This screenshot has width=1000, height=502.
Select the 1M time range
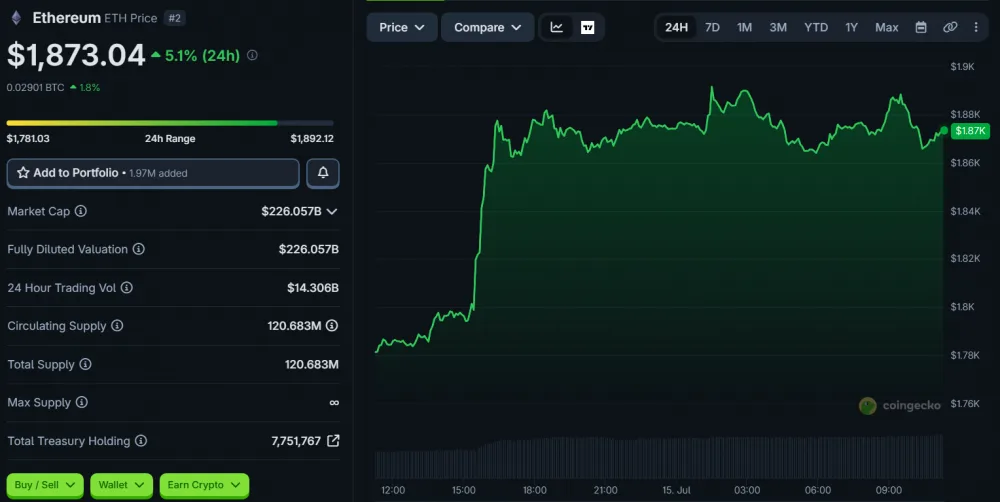744,27
